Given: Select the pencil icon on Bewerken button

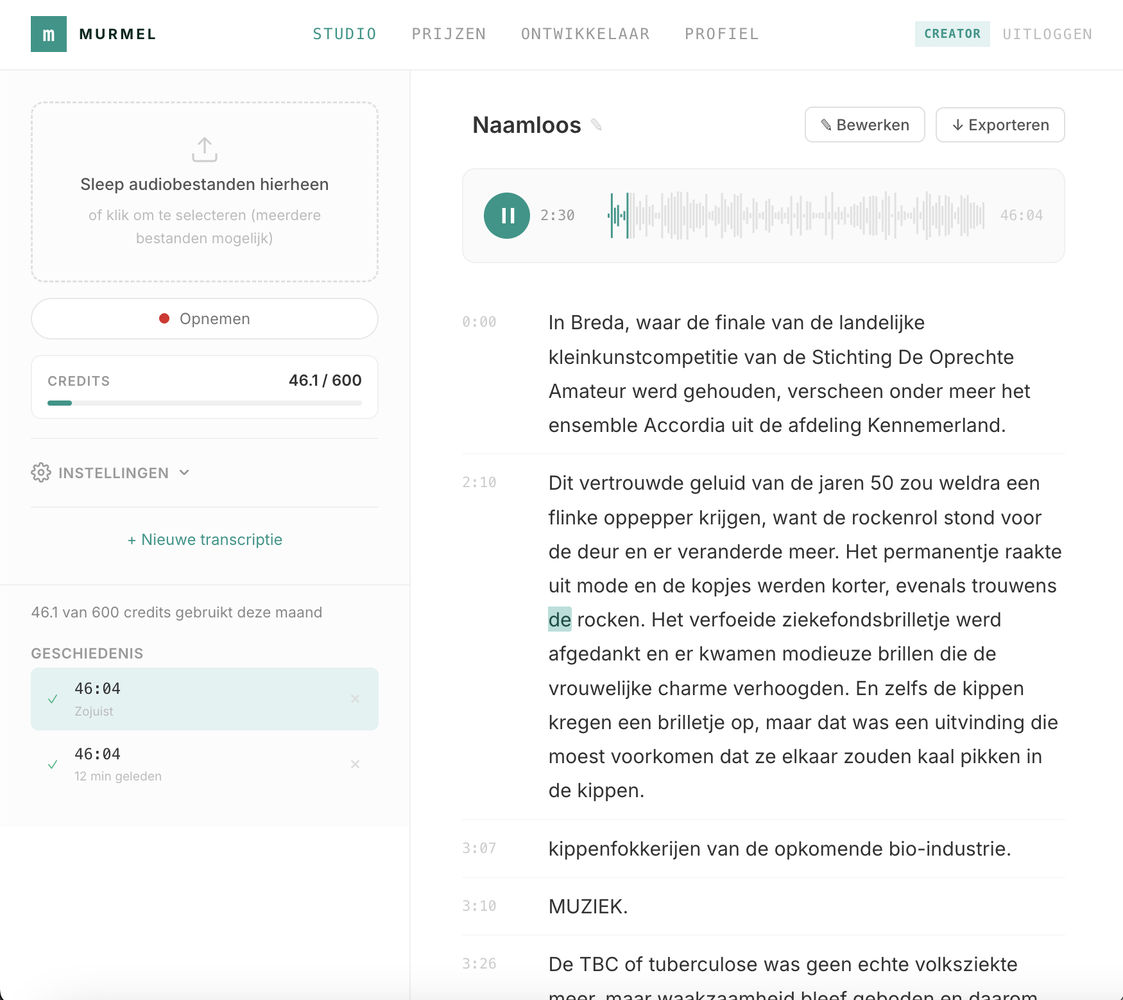Looking at the screenshot, I should tap(825, 124).
